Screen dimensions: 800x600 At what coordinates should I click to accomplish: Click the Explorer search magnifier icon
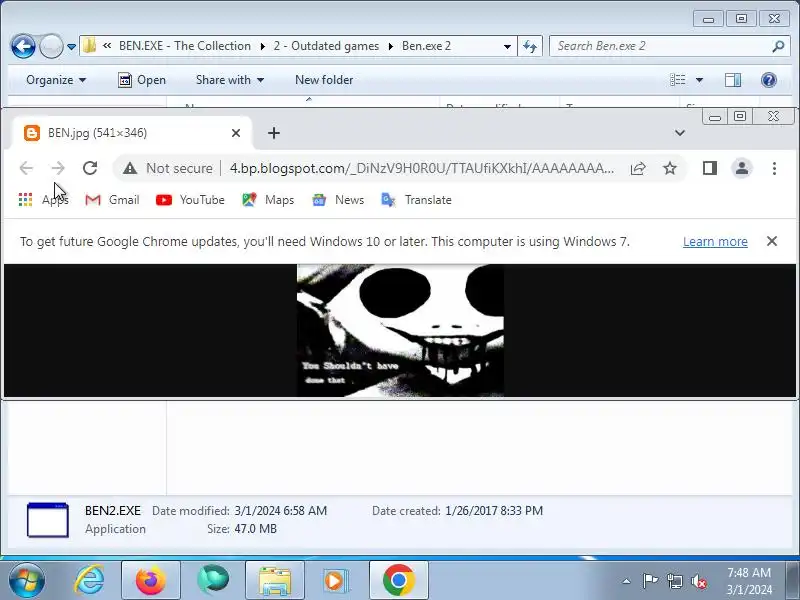(778, 46)
